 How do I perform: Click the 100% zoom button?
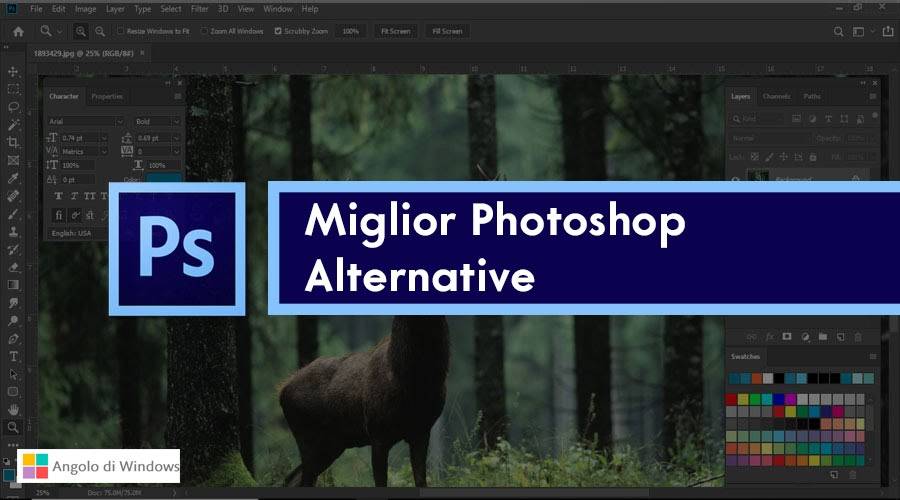[351, 31]
